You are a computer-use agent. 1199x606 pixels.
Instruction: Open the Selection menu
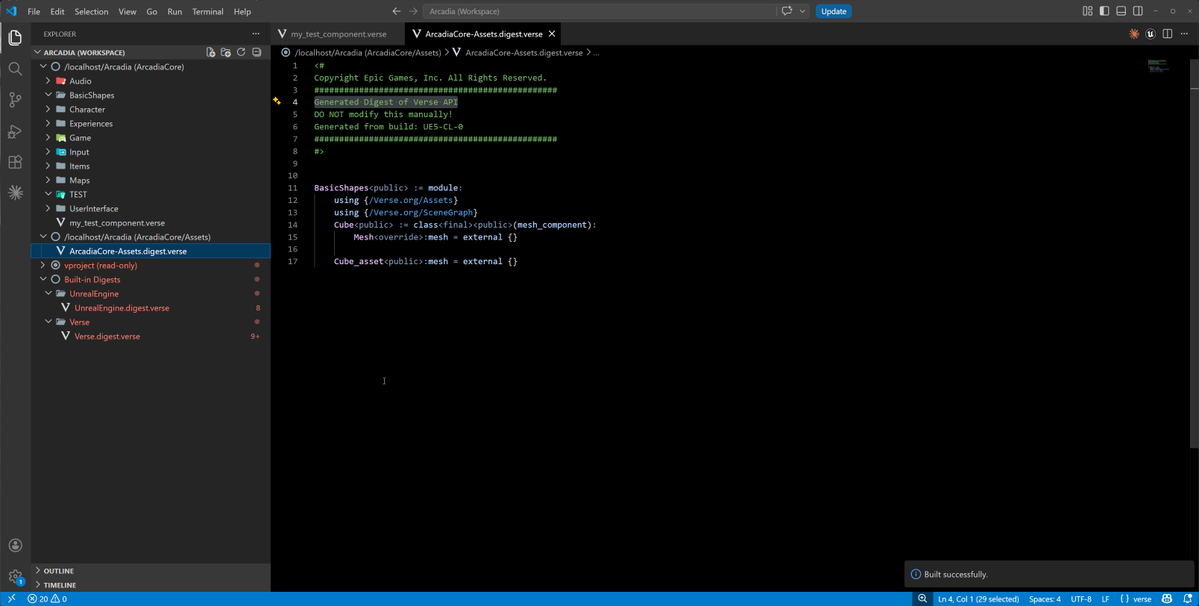tap(91, 11)
